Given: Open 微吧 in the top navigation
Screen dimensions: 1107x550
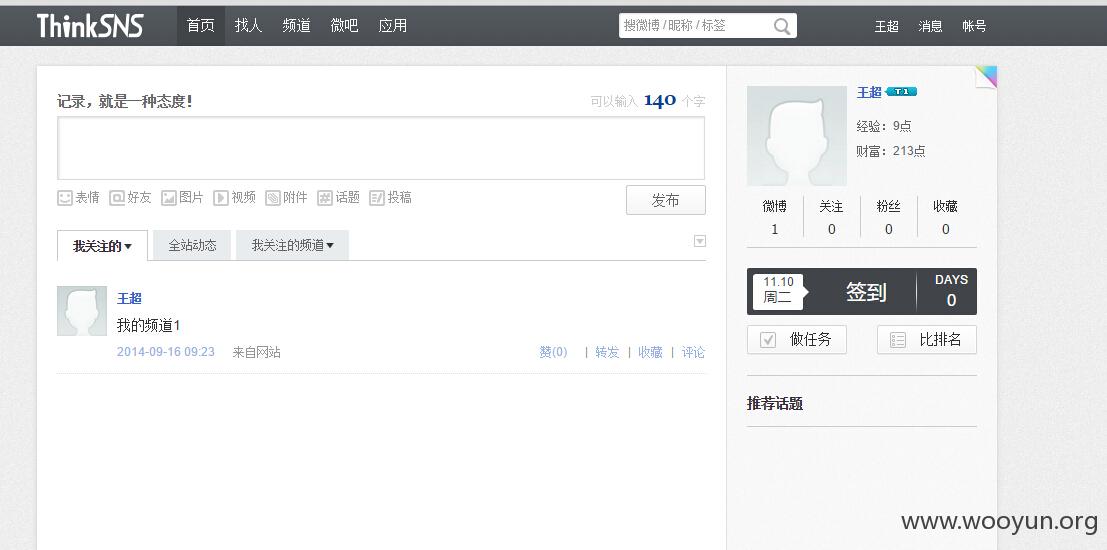Looking at the screenshot, I should point(345,26).
